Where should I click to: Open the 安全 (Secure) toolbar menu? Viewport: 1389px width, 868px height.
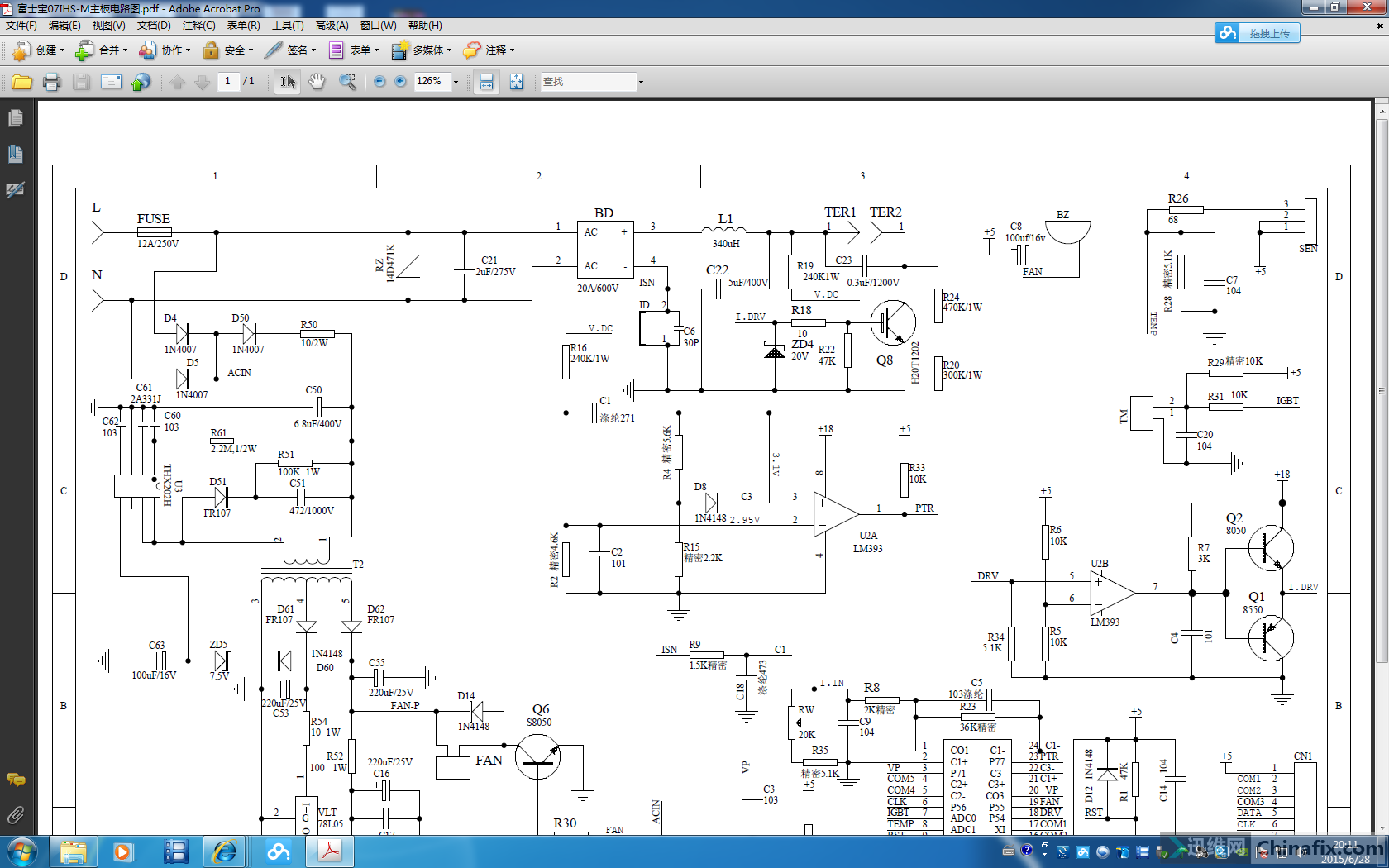pyautogui.click(x=227, y=50)
